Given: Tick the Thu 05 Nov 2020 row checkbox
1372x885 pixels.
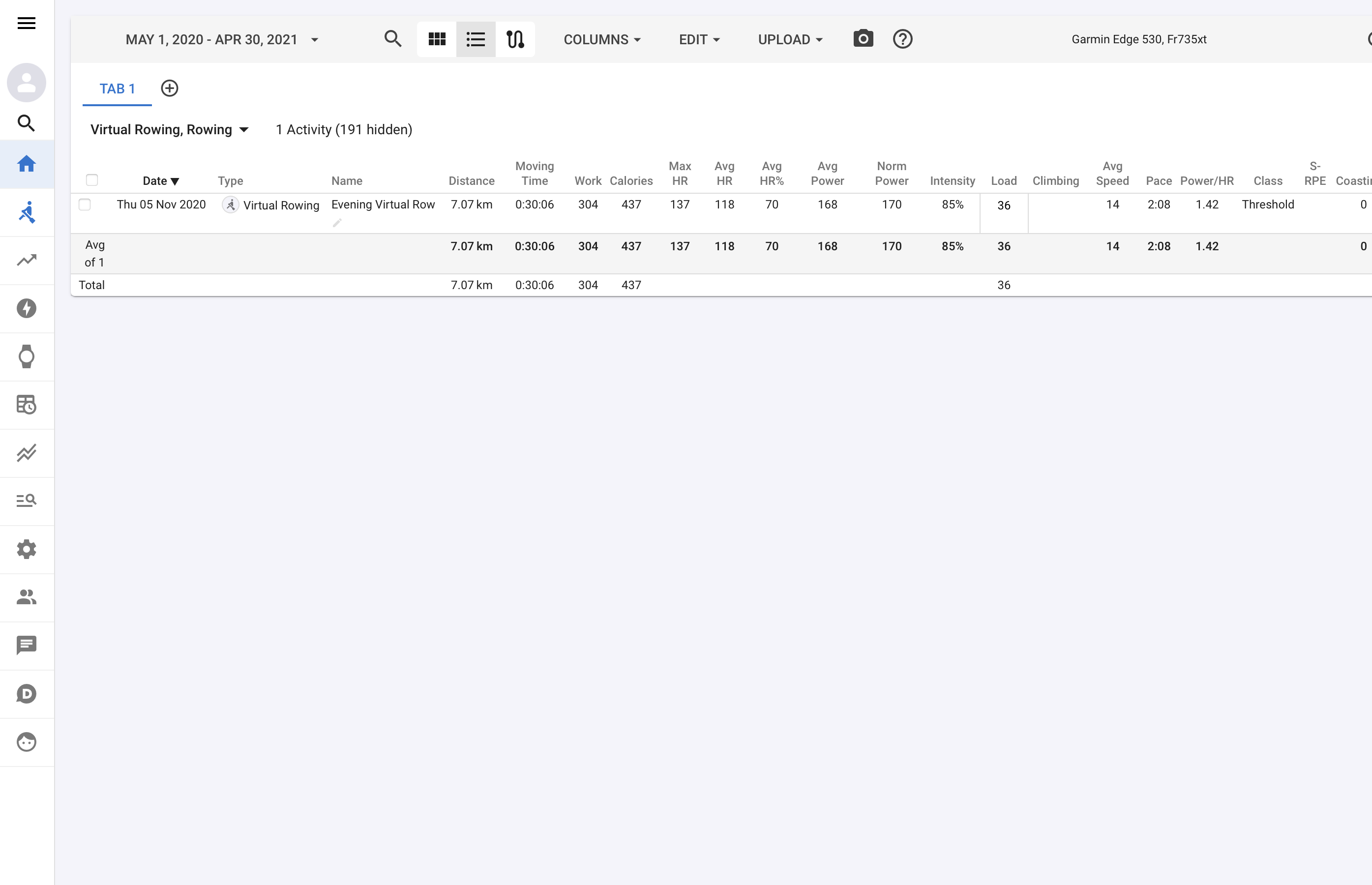Looking at the screenshot, I should (x=85, y=205).
